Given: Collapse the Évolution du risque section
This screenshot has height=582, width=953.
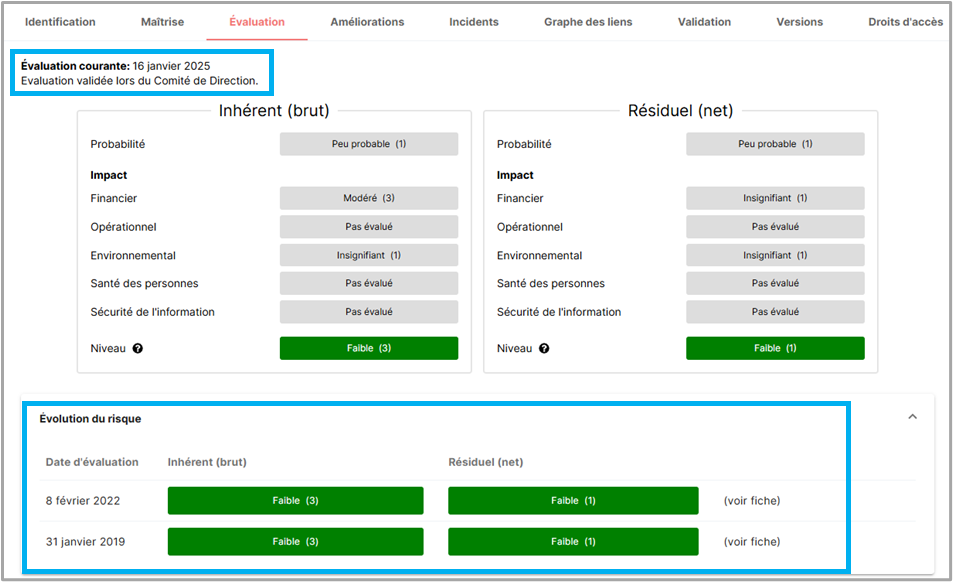Looking at the screenshot, I should pos(912,417).
